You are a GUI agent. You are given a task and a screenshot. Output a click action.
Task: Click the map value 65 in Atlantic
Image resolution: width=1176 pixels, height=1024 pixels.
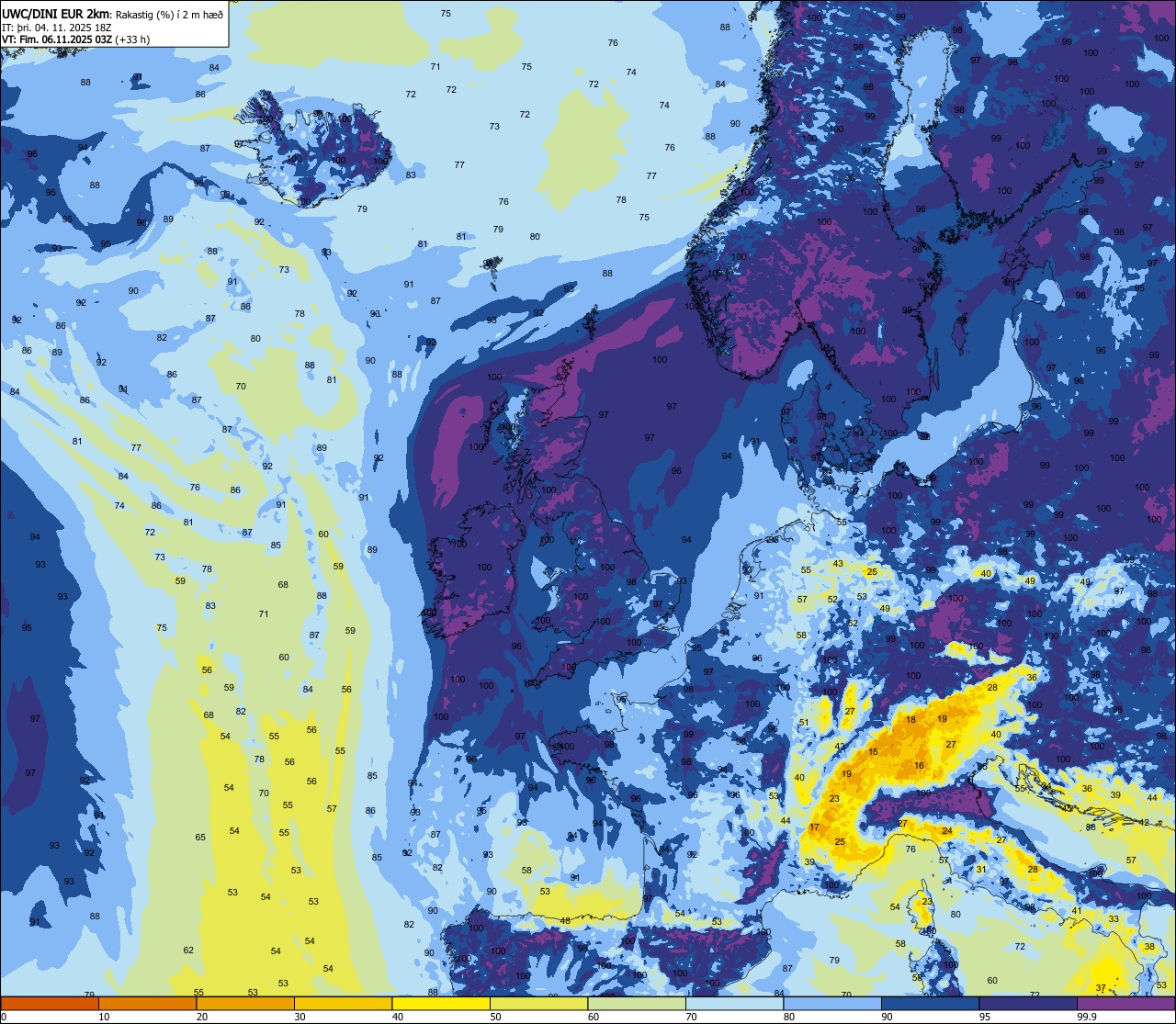[200, 838]
